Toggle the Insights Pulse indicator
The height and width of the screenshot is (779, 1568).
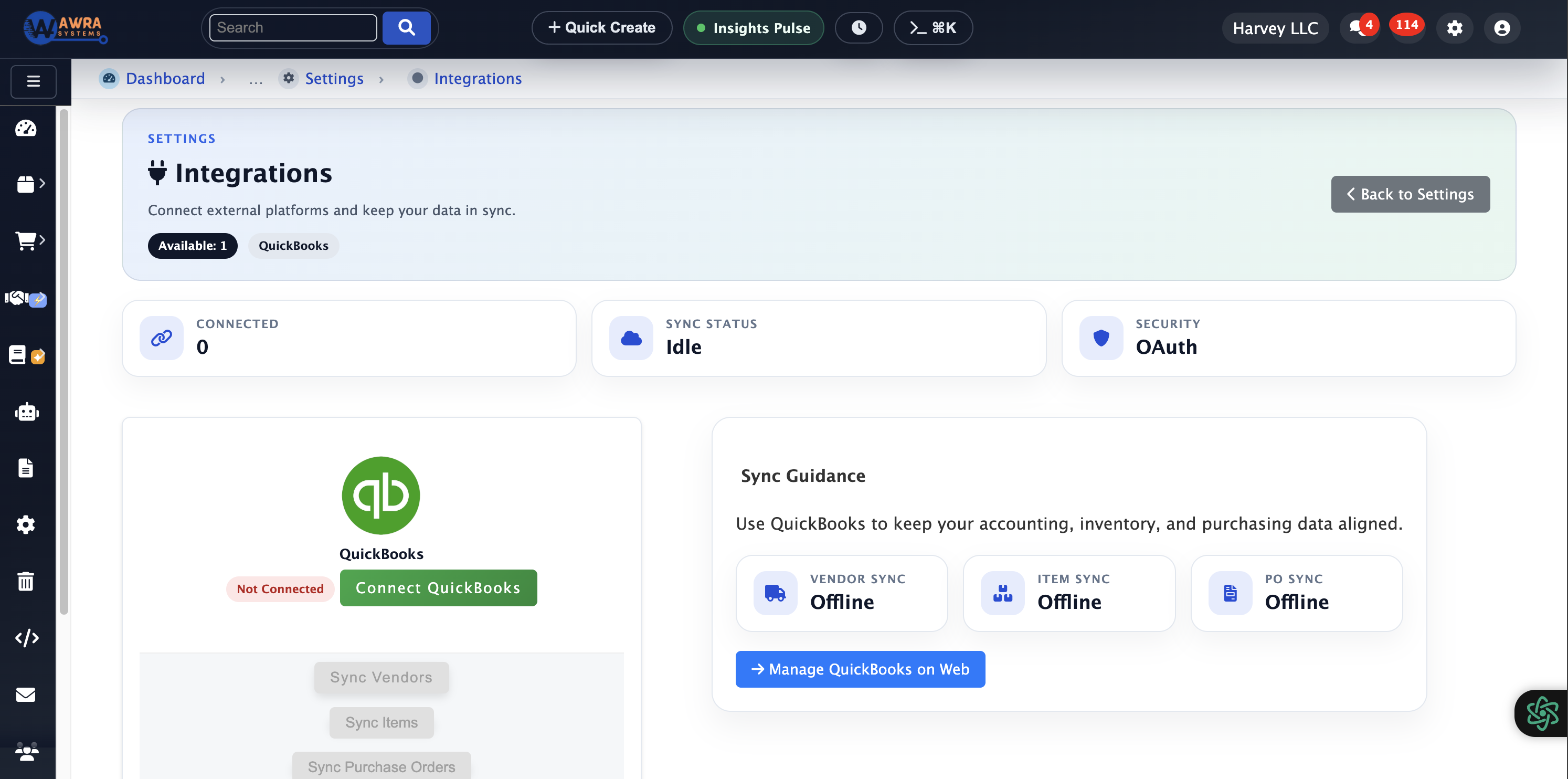pyautogui.click(x=753, y=27)
